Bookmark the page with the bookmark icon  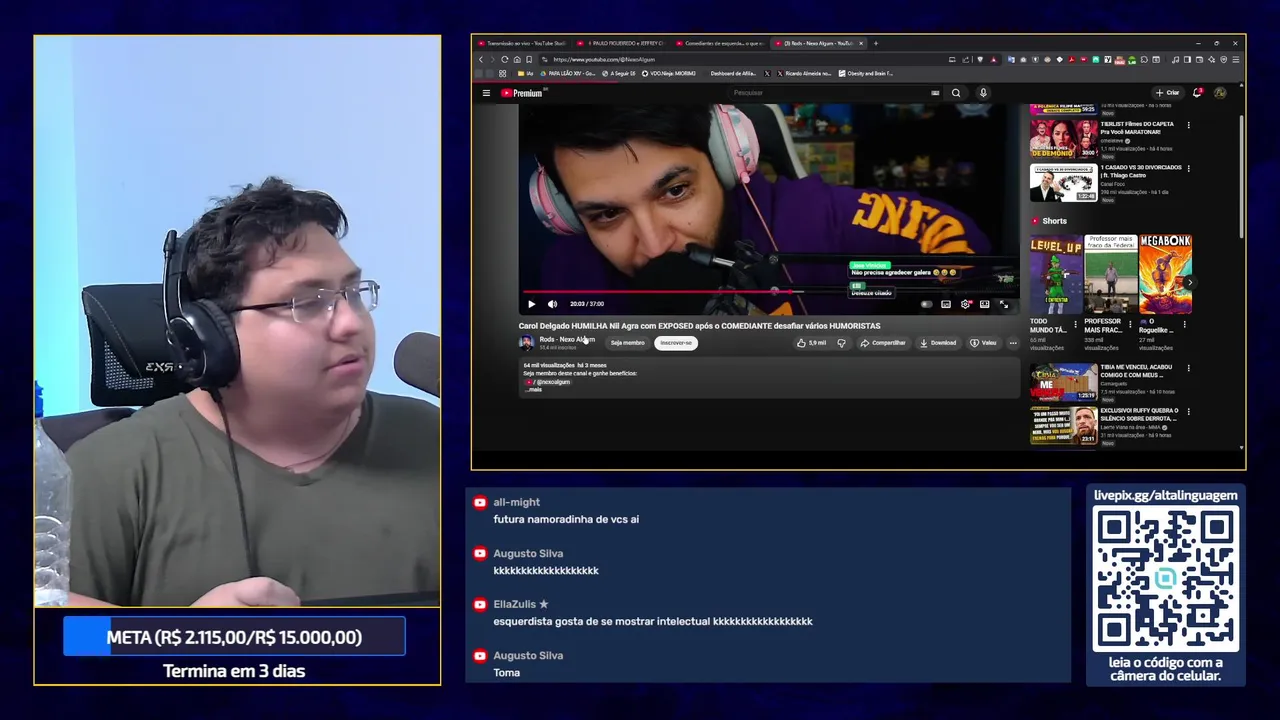click(529, 59)
